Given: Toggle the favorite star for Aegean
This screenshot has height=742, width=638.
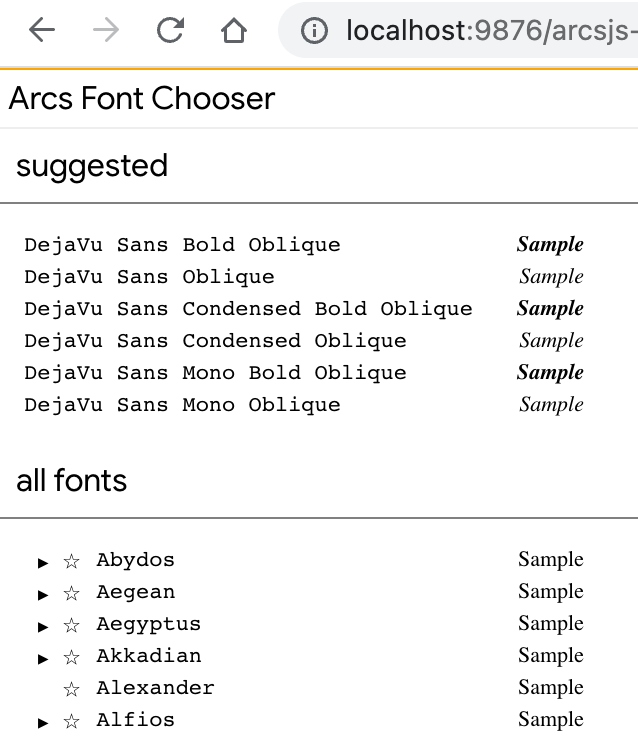Looking at the screenshot, I should pyautogui.click(x=71, y=593).
